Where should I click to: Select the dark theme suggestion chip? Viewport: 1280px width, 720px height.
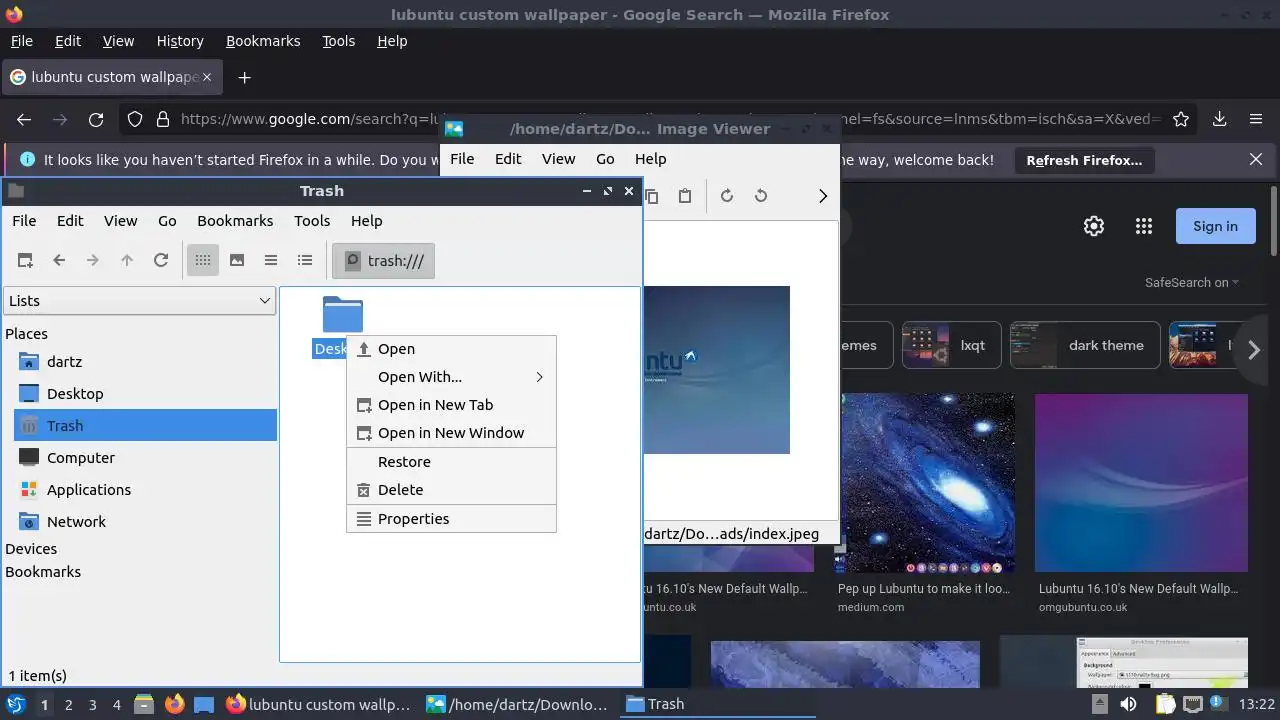click(x=1085, y=346)
